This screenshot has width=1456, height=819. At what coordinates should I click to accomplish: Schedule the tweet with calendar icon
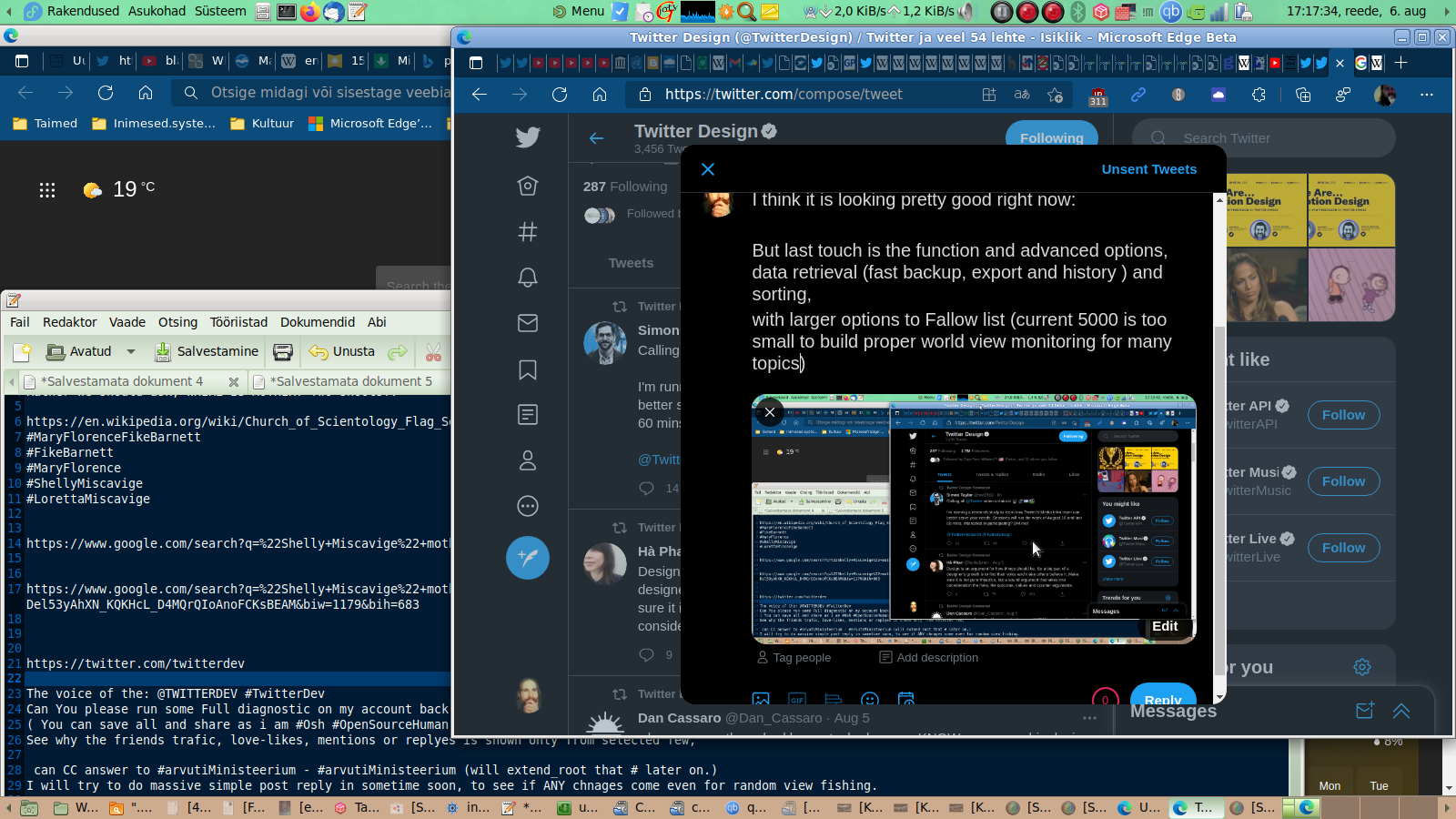(906, 699)
